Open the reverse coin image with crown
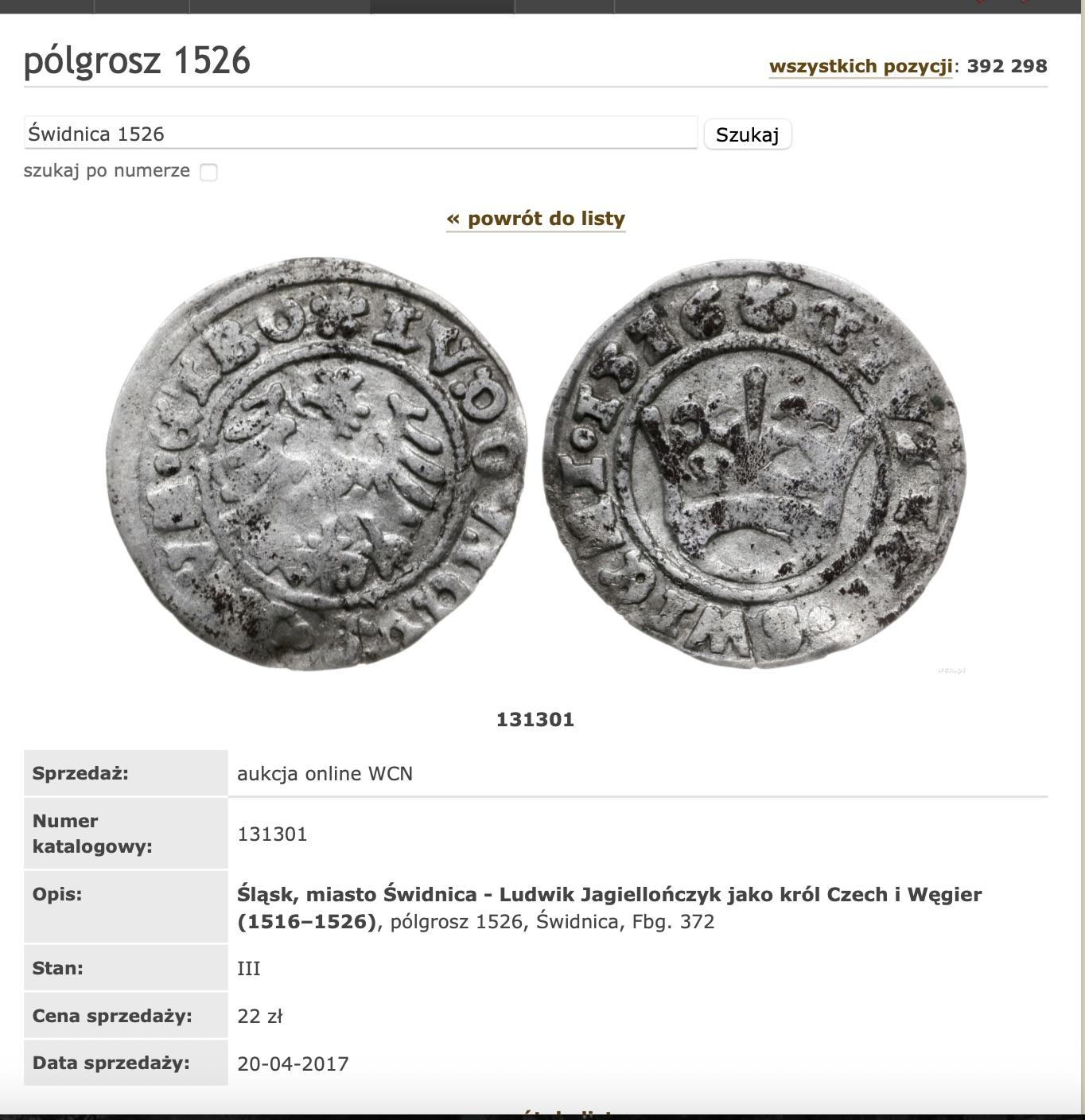Screen dimensions: 1085x1120 point(755,463)
